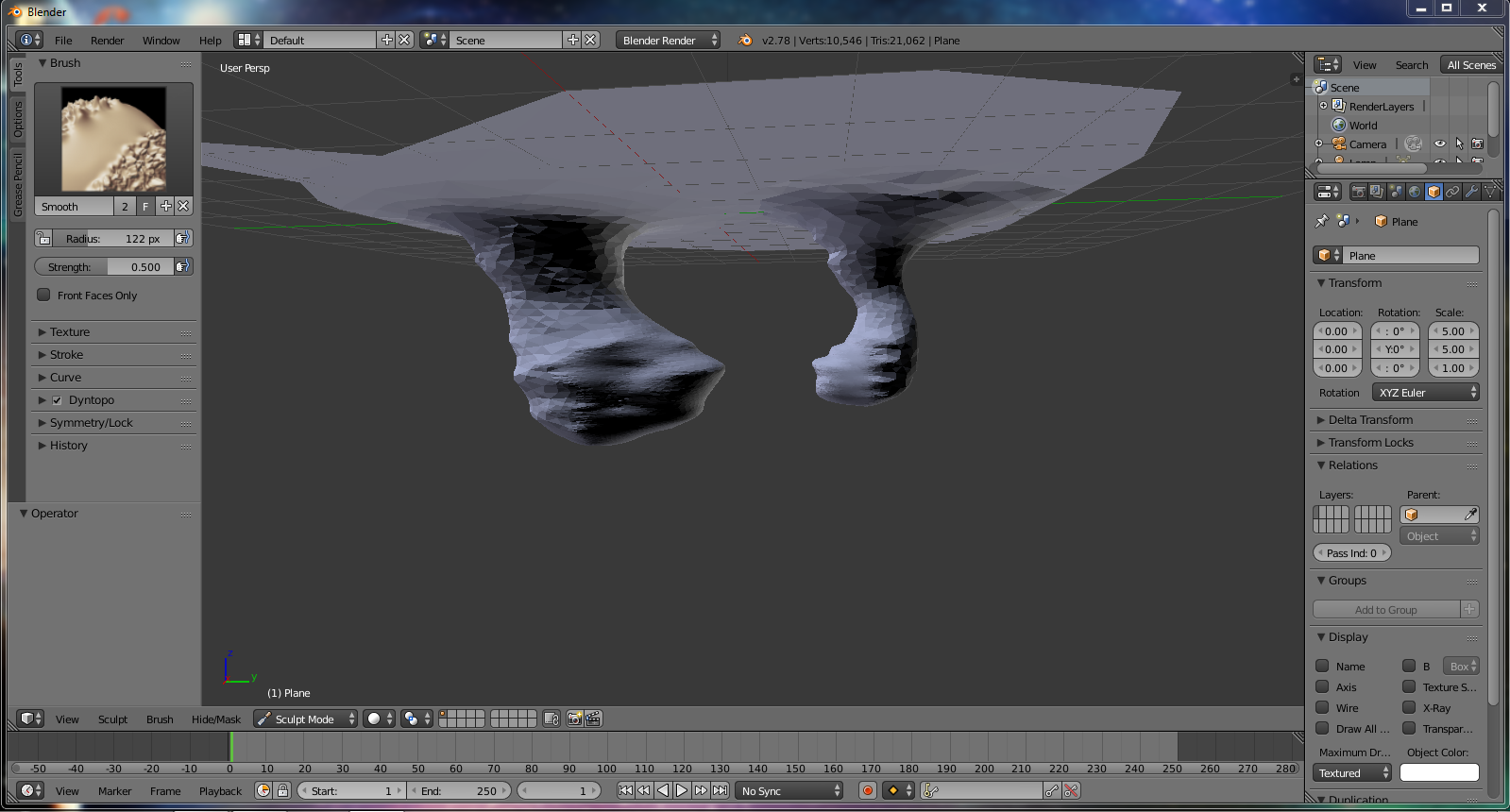Image resolution: width=1510 pixels, height=812 pixels.
Task: Enable Front Faces Only checkbox
Action: point(43,295)
